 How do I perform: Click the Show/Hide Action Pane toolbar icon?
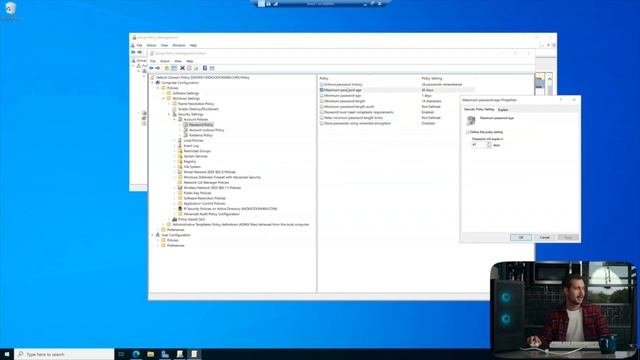pyautogui.click(x=212, y=68)
